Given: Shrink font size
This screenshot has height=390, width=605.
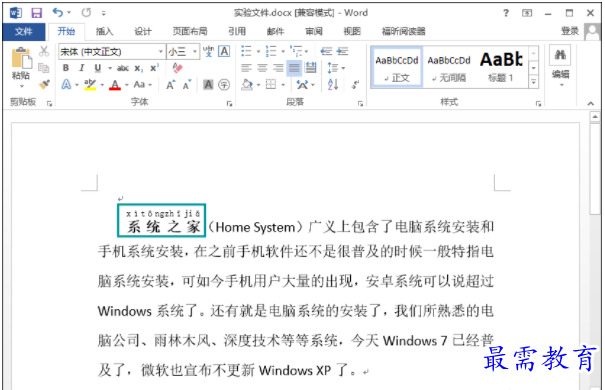Looking at the screenshot, I should pyautogui.click(x=187, y=84).
